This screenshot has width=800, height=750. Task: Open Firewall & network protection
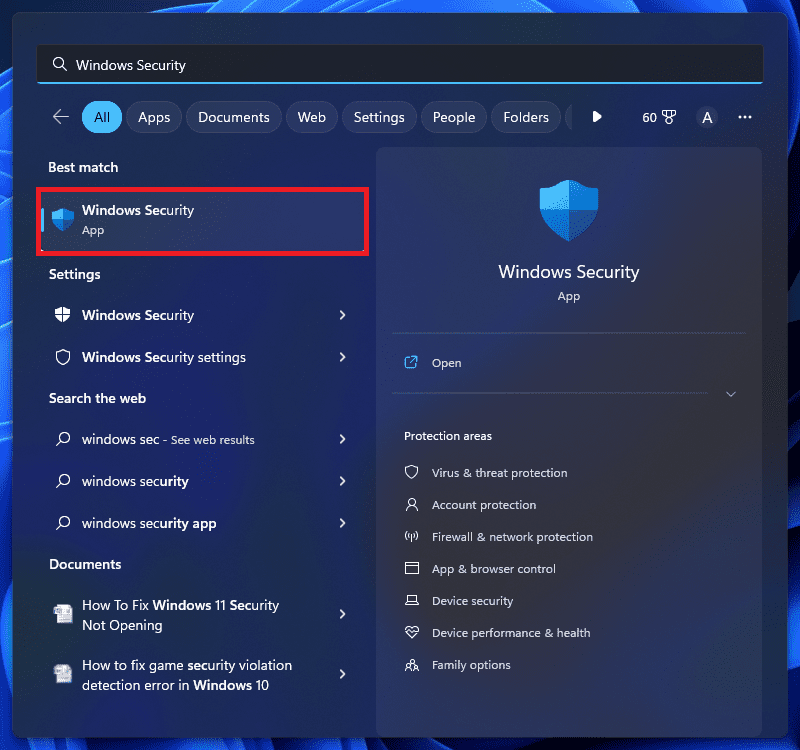coord(512,537)
